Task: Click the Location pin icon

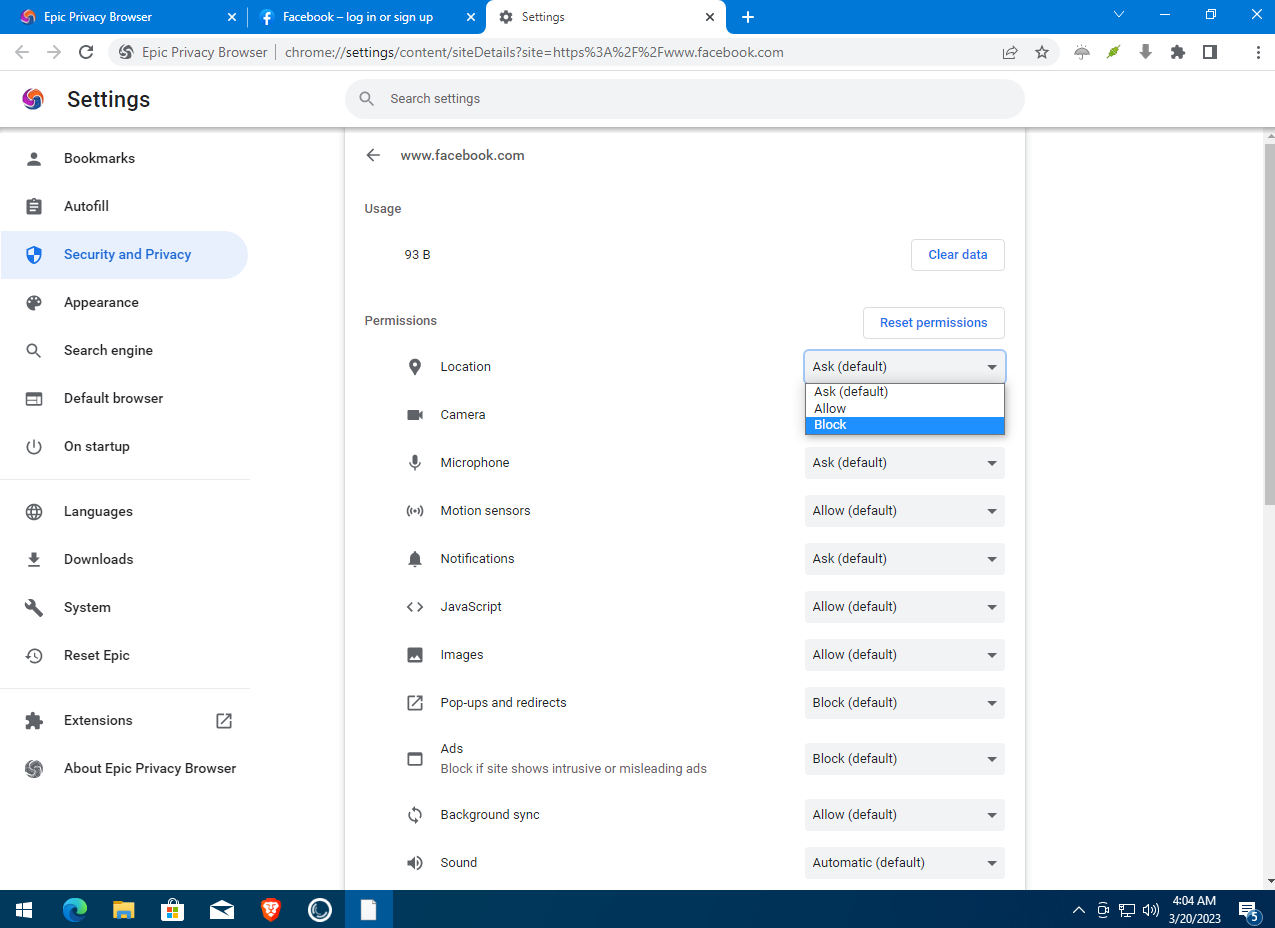Action: tap(415, 367)
